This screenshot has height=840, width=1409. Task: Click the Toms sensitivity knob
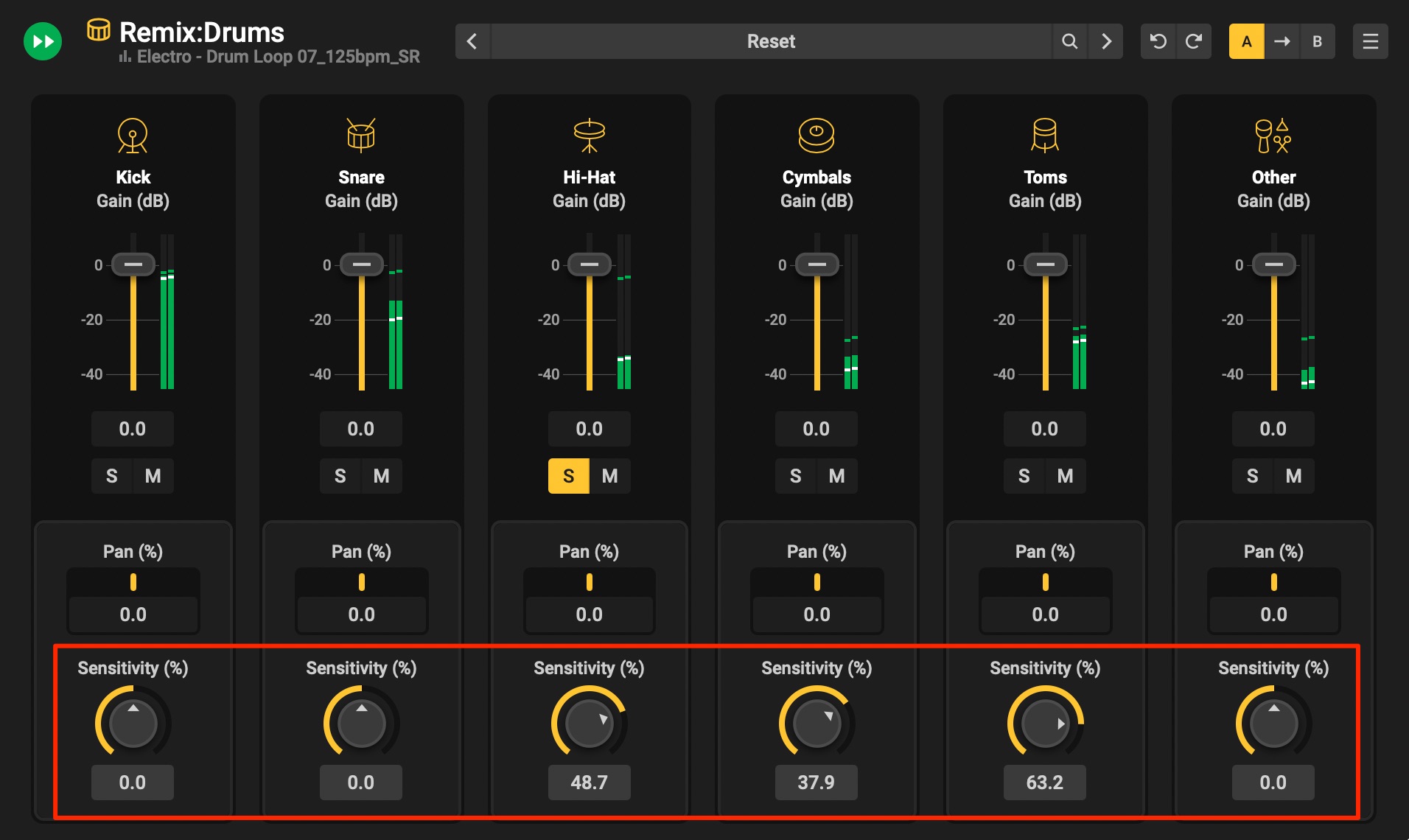pos(1046,723)
